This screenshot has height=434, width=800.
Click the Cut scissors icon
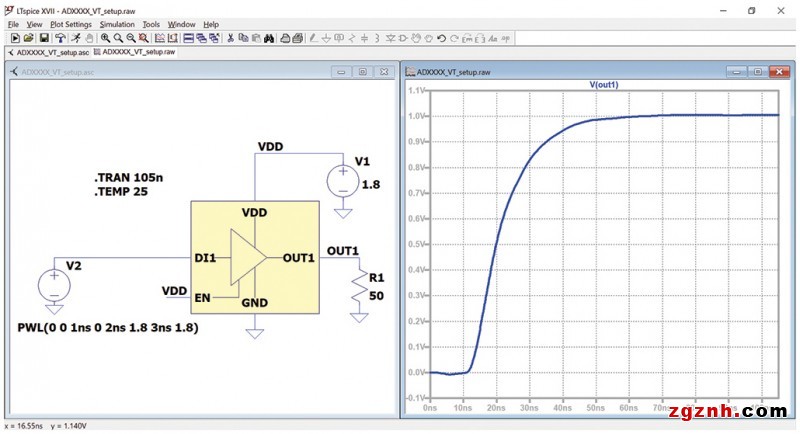pos(231,38)
